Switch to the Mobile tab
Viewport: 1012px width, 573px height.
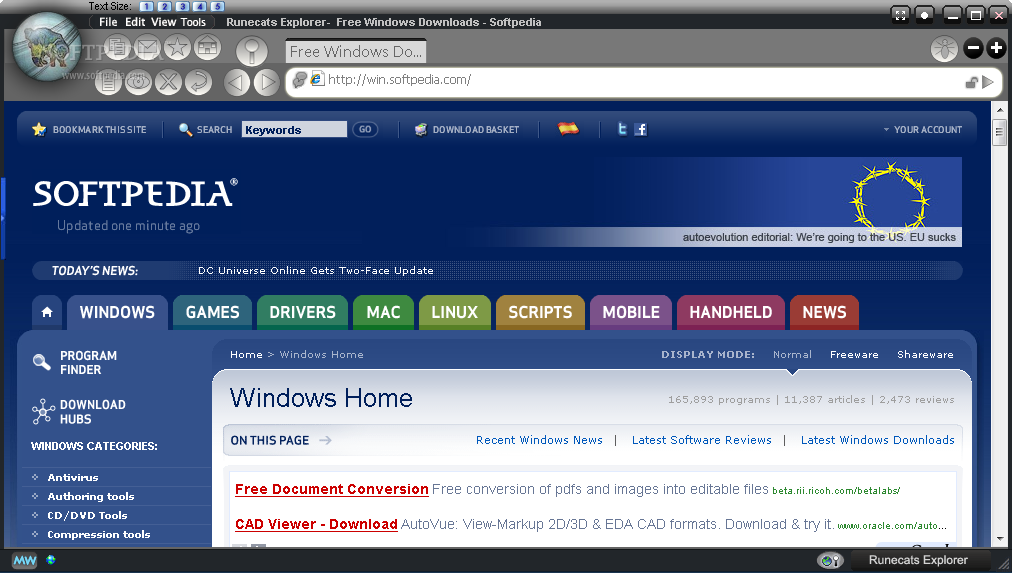(631, 312)
